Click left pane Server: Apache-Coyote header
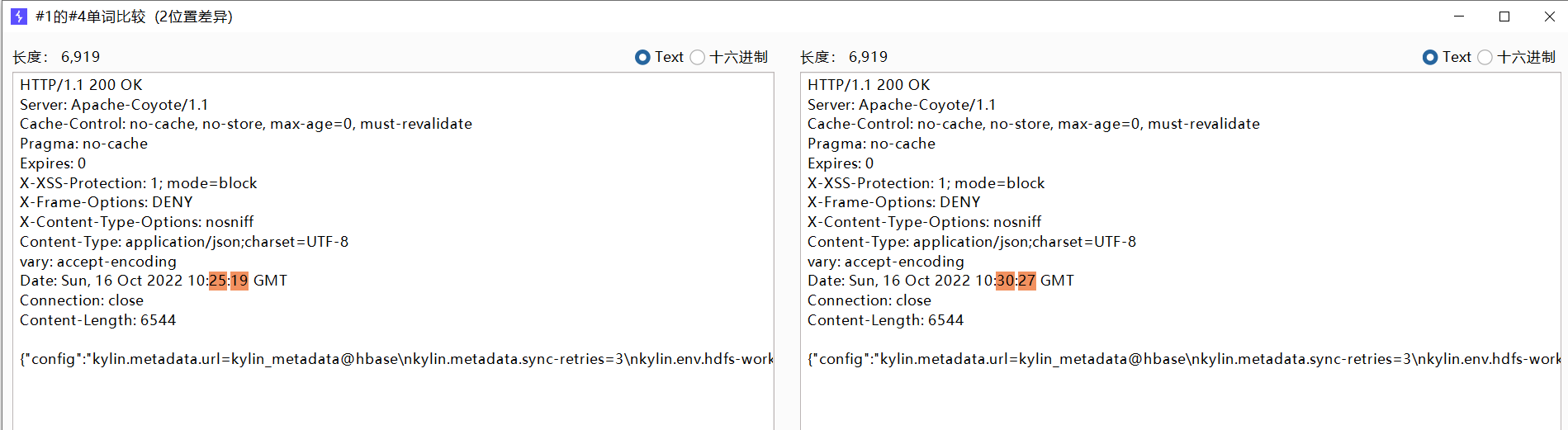This screenshot has height=430, width=1568. (114, 105)
